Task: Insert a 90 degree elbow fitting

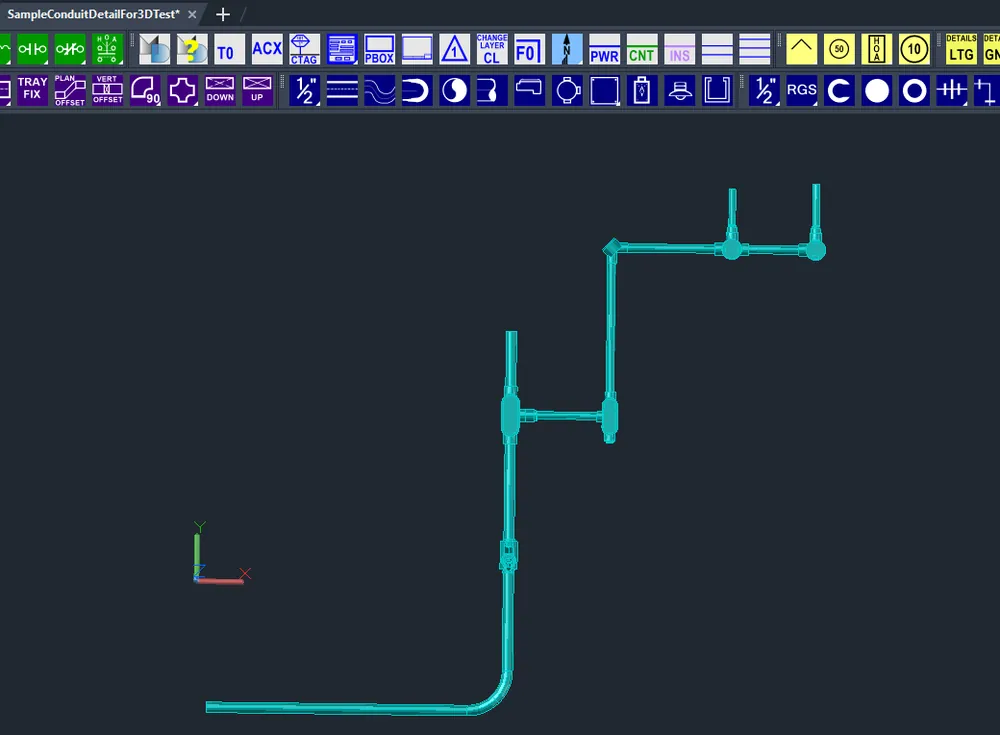Action: (x=145, y=90)
